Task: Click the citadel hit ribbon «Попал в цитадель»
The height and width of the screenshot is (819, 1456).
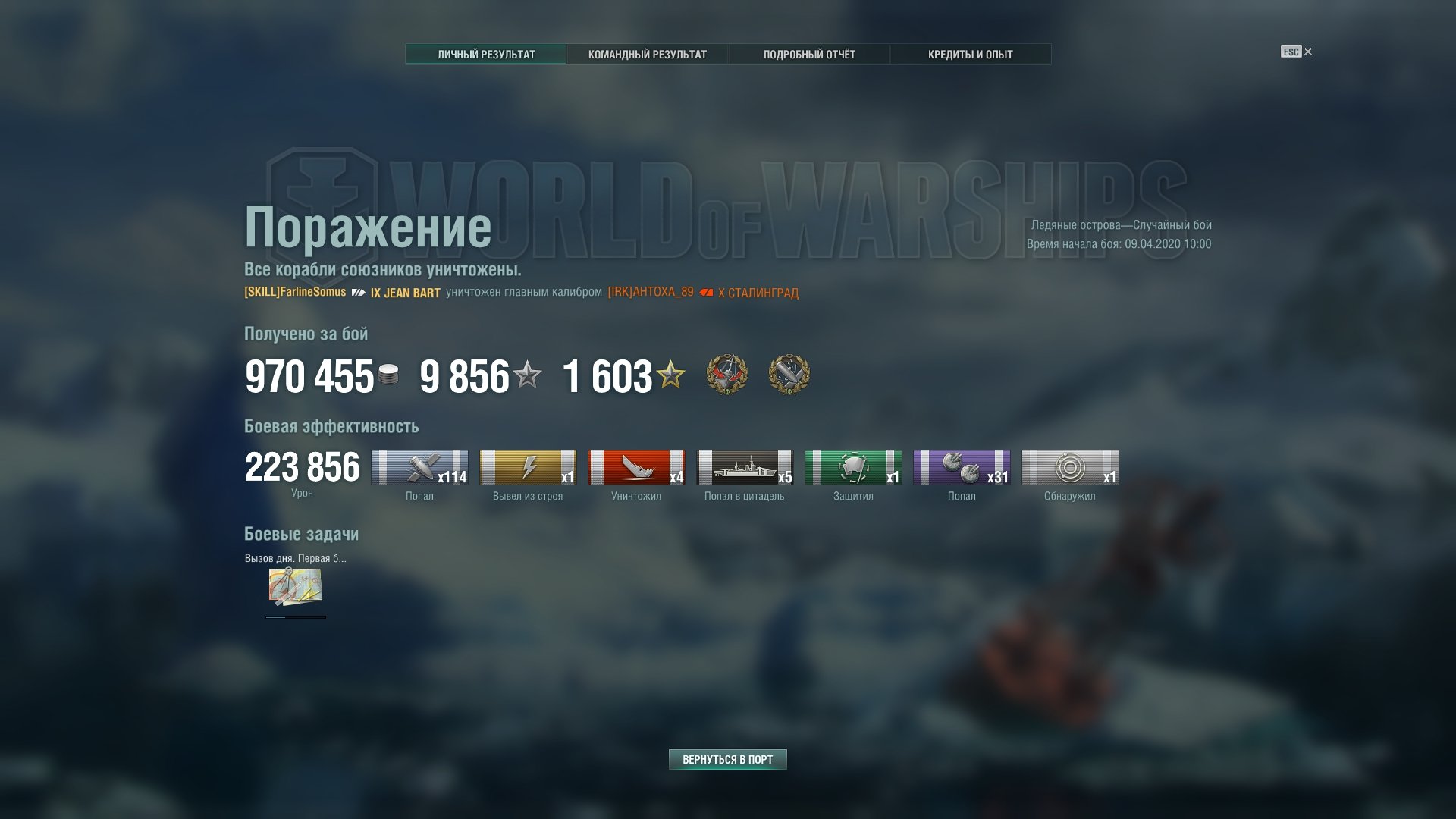Action: (745, 467)
